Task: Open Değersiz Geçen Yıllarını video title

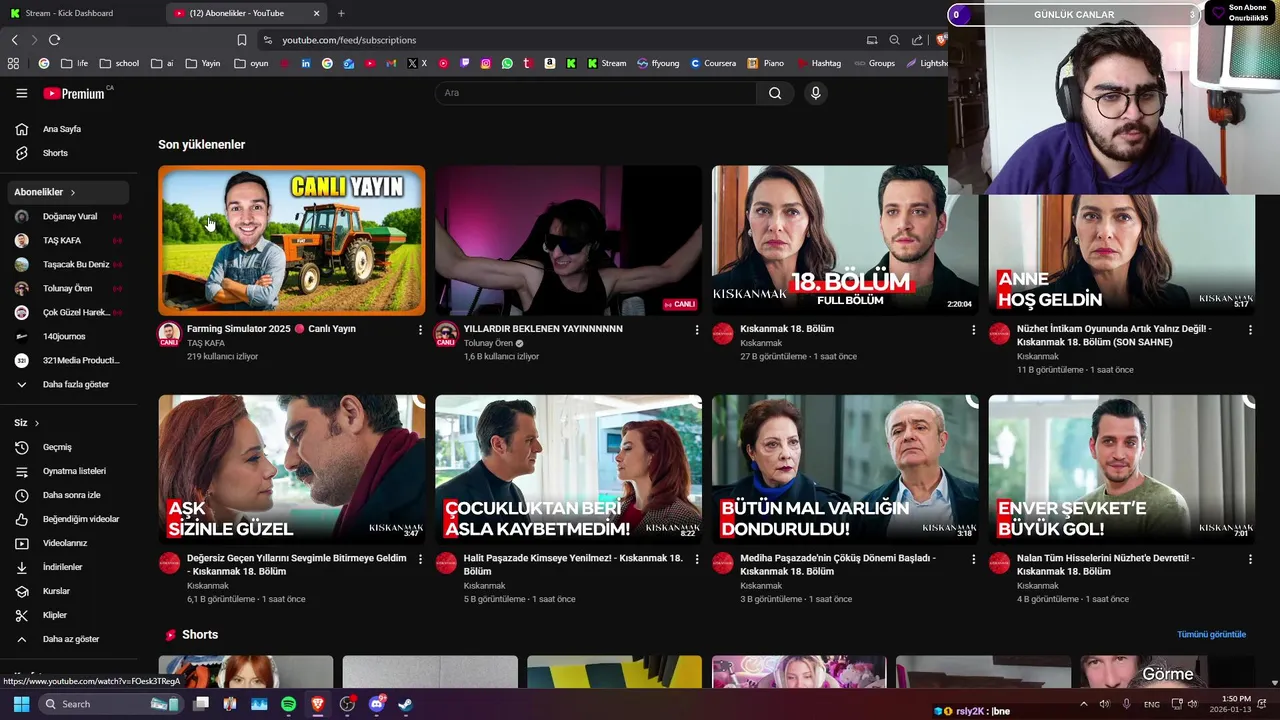Action: tap(296, 565)
